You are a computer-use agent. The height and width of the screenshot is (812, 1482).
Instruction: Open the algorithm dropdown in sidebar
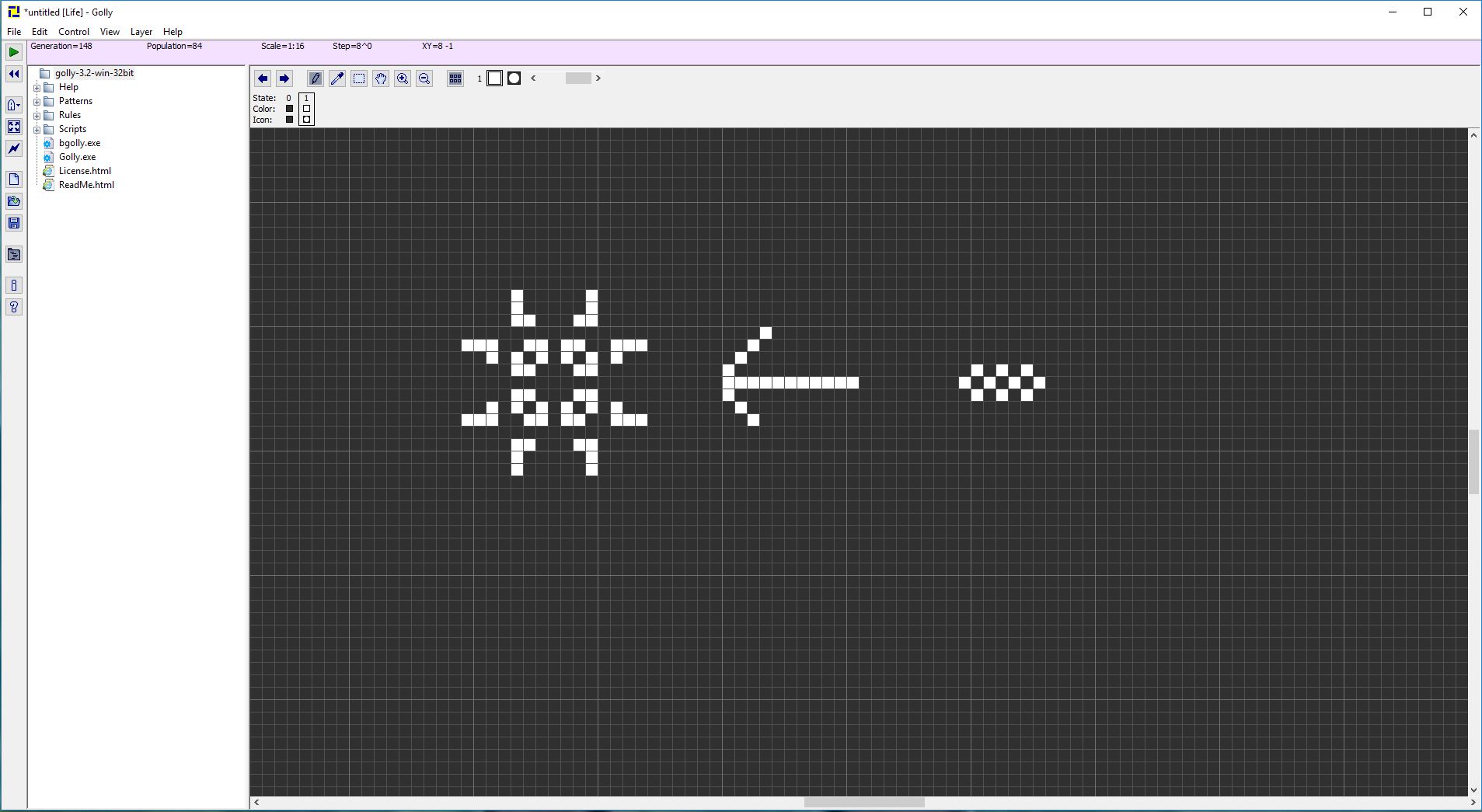(14, 105)
